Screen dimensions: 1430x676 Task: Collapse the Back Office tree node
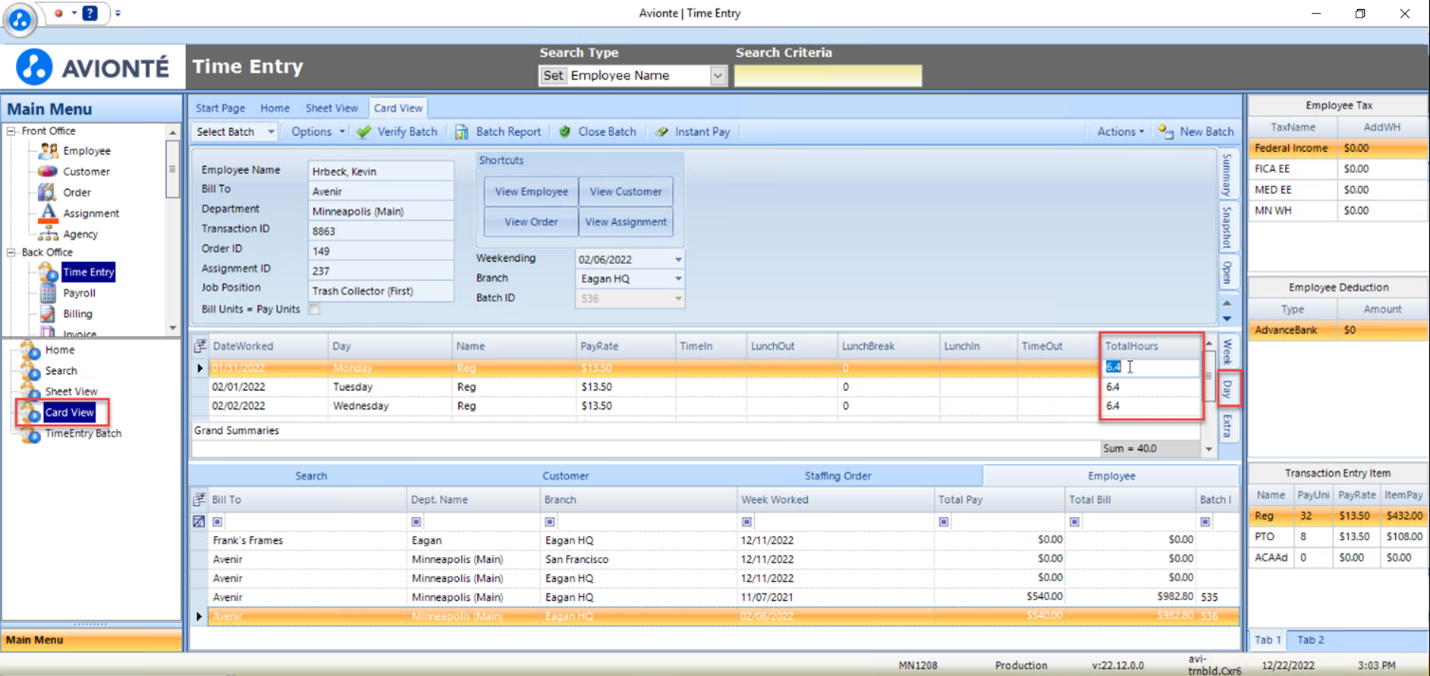(11, 252)
